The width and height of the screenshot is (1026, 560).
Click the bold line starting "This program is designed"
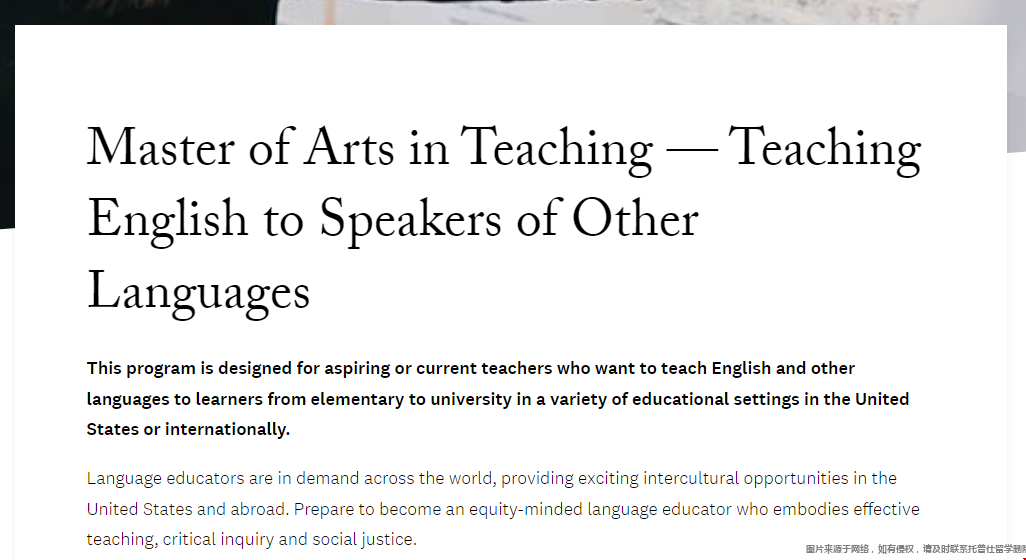[x=470, y=368]
